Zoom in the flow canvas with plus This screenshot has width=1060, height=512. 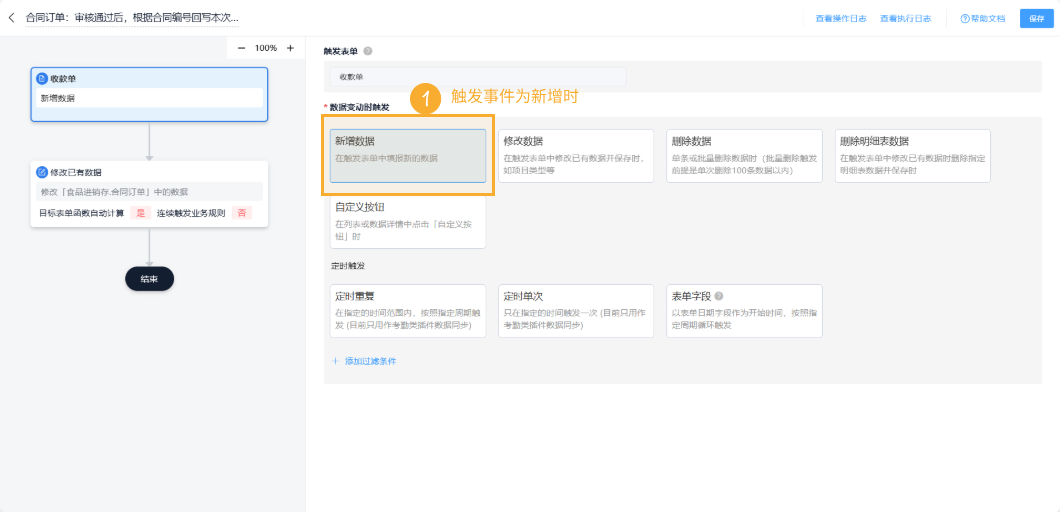point(290,48)
